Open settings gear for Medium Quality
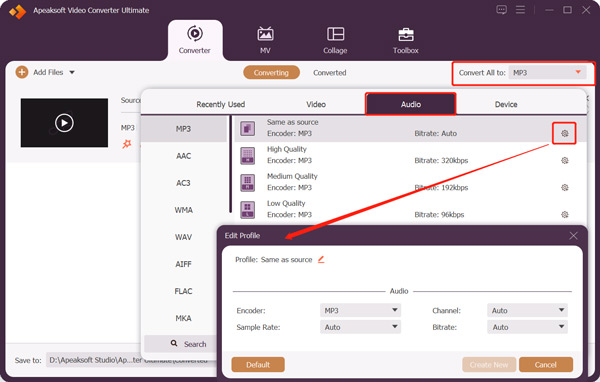Image resolution: width=600 pixels, height=382 pixels. coord(564,188)
